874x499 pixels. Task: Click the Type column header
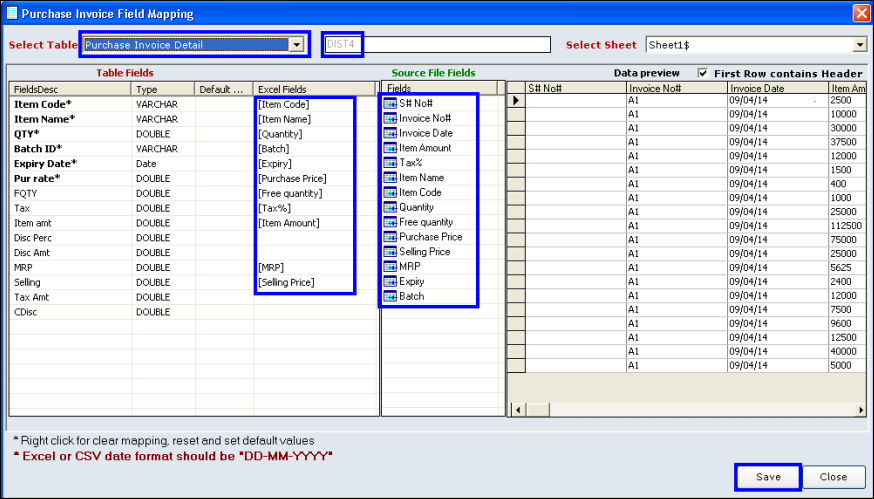163,89
